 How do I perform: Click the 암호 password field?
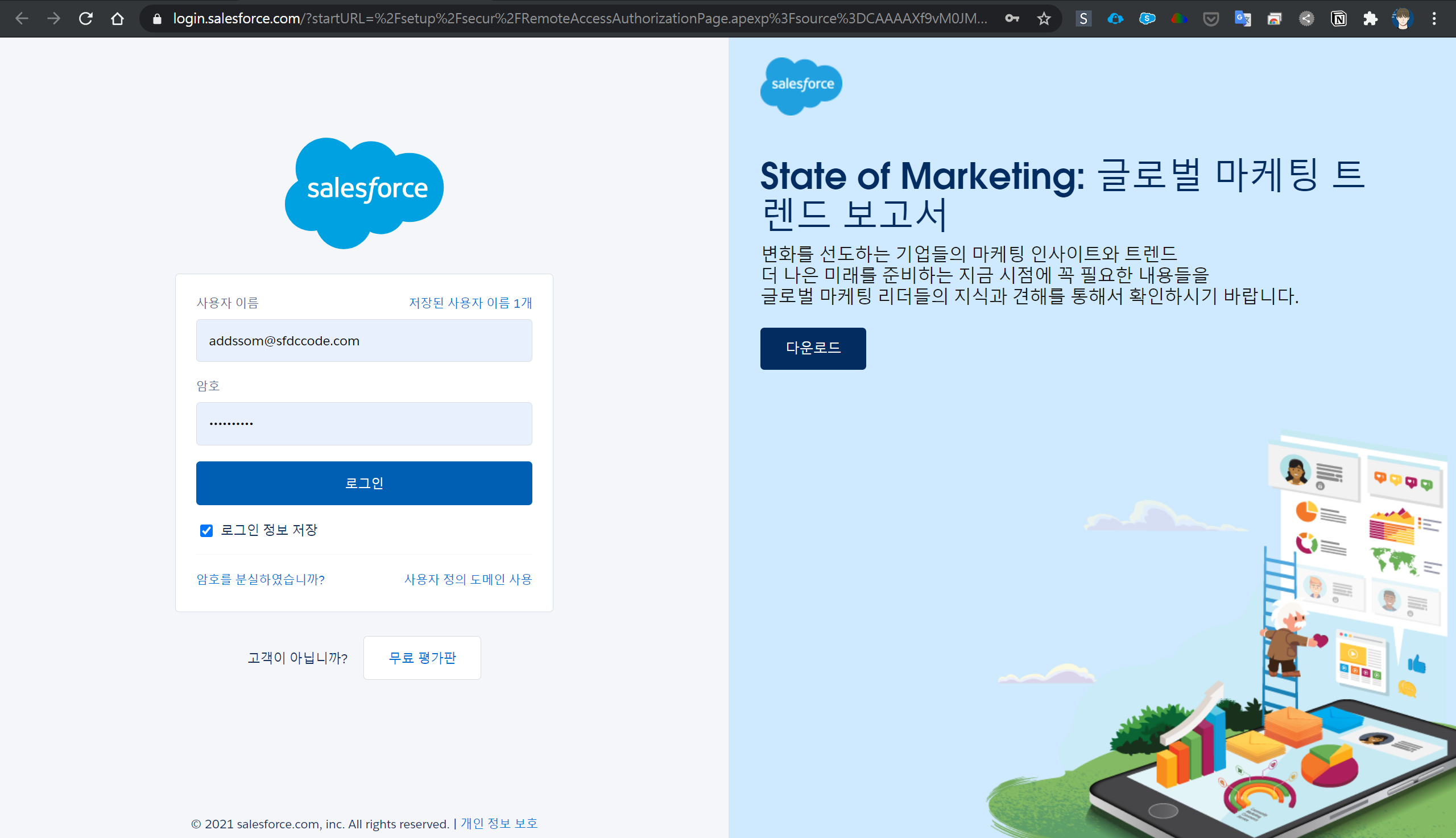pyautogui.click(x=363, y=424)
